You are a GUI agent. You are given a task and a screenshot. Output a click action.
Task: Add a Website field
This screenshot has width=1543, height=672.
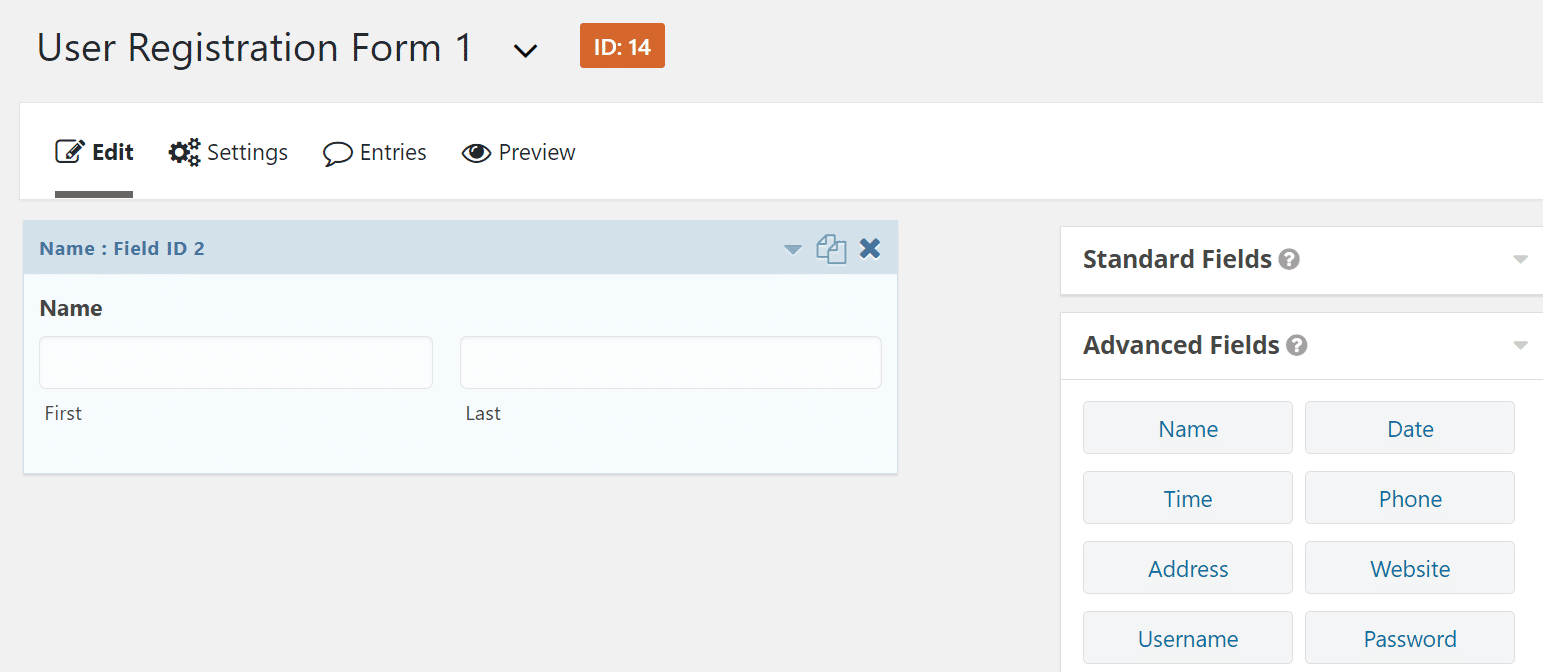pyautogui.click(x=1410, y=568)
